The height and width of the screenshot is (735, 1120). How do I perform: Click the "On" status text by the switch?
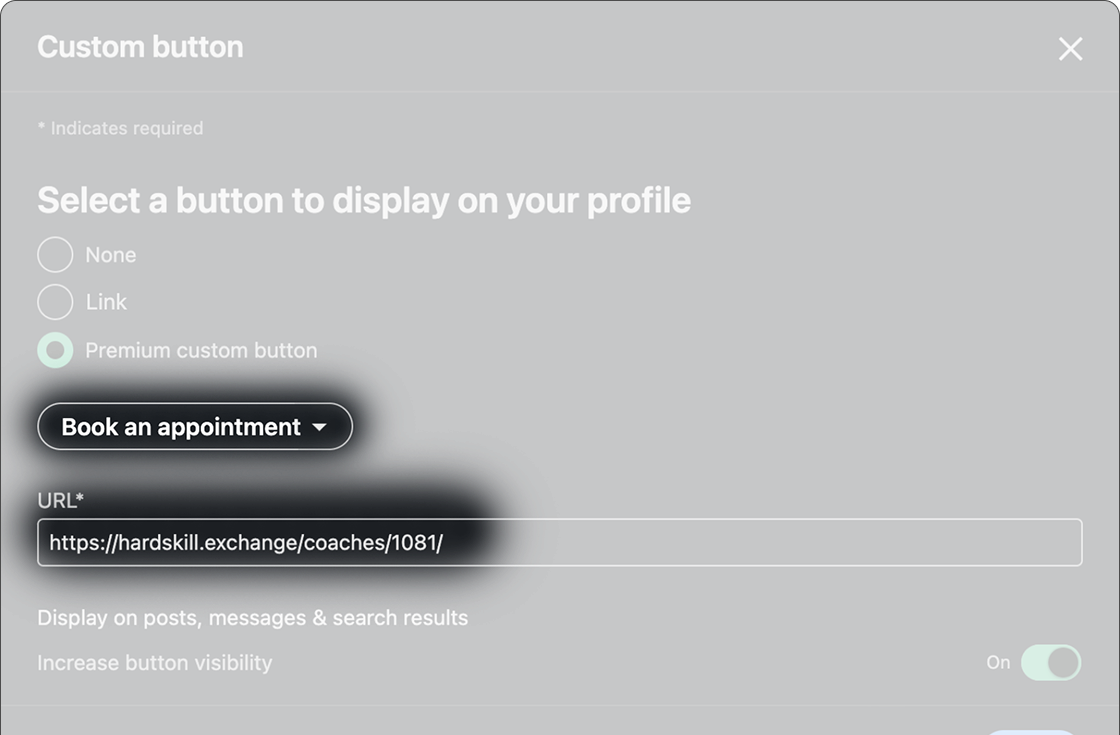click(998, 662)
